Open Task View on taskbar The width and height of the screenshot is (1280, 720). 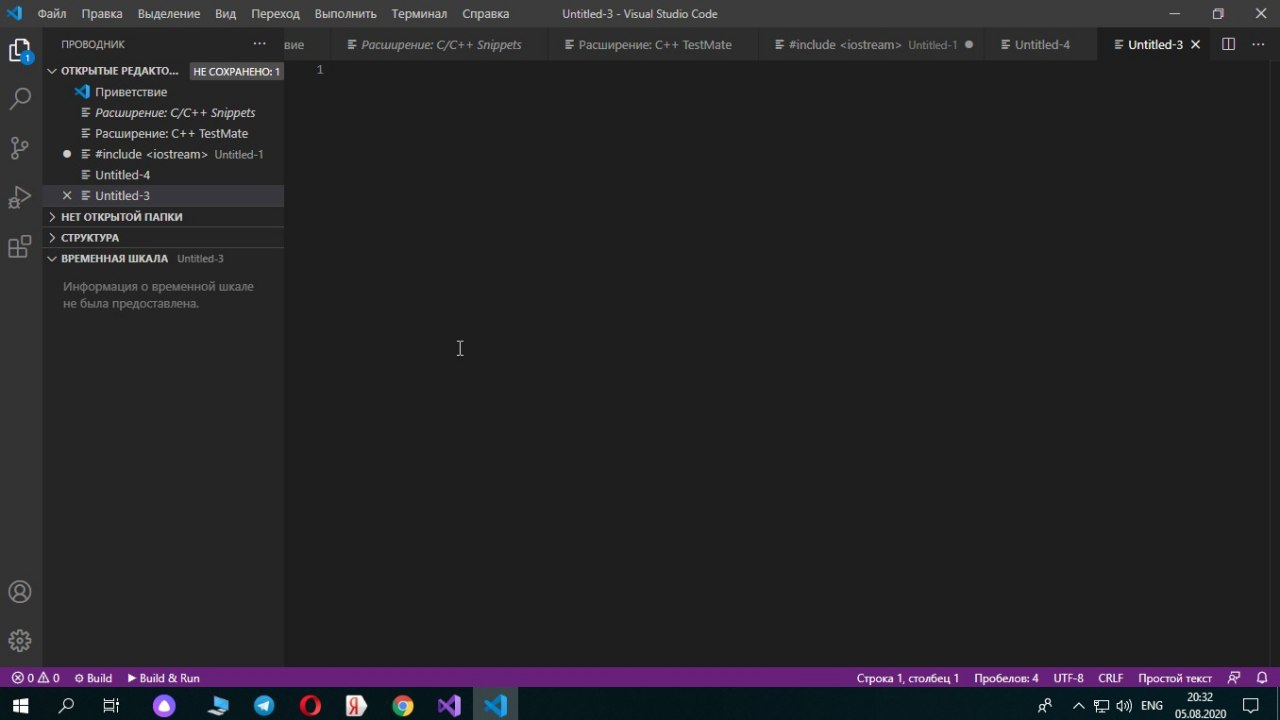point(111,705)
